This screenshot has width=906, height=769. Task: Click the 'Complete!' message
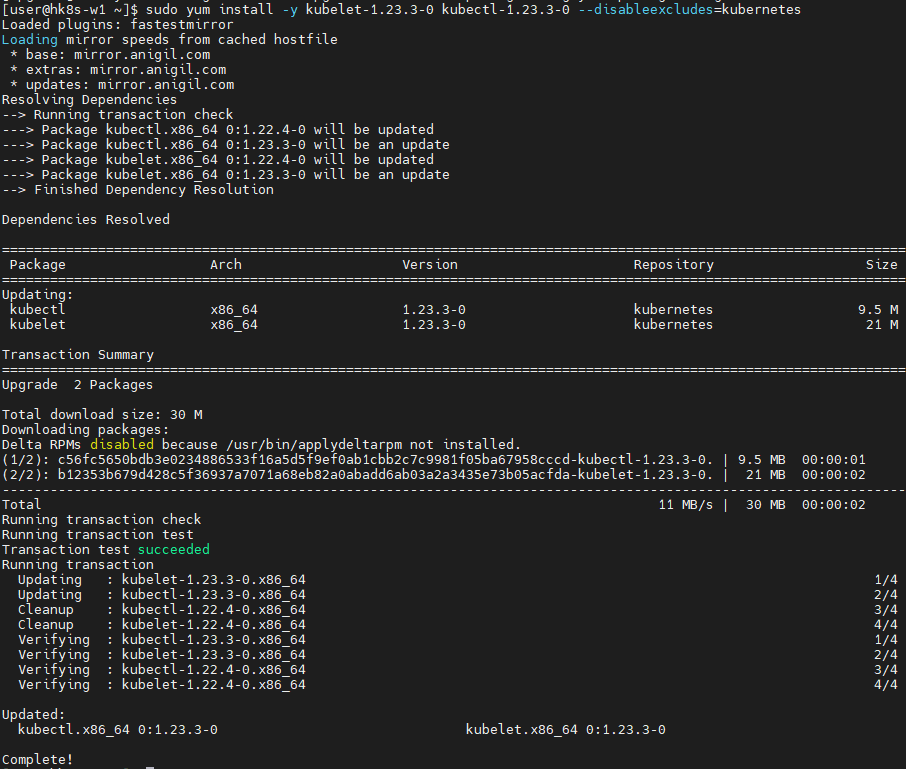pyautogui.click(x=38, y=760)
